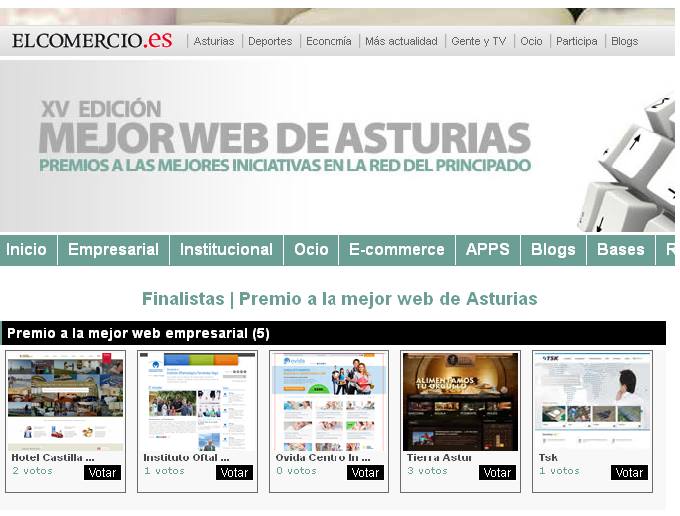Open the Asturias section
This screenshot has height=516, width=680.
click(214, 41)
